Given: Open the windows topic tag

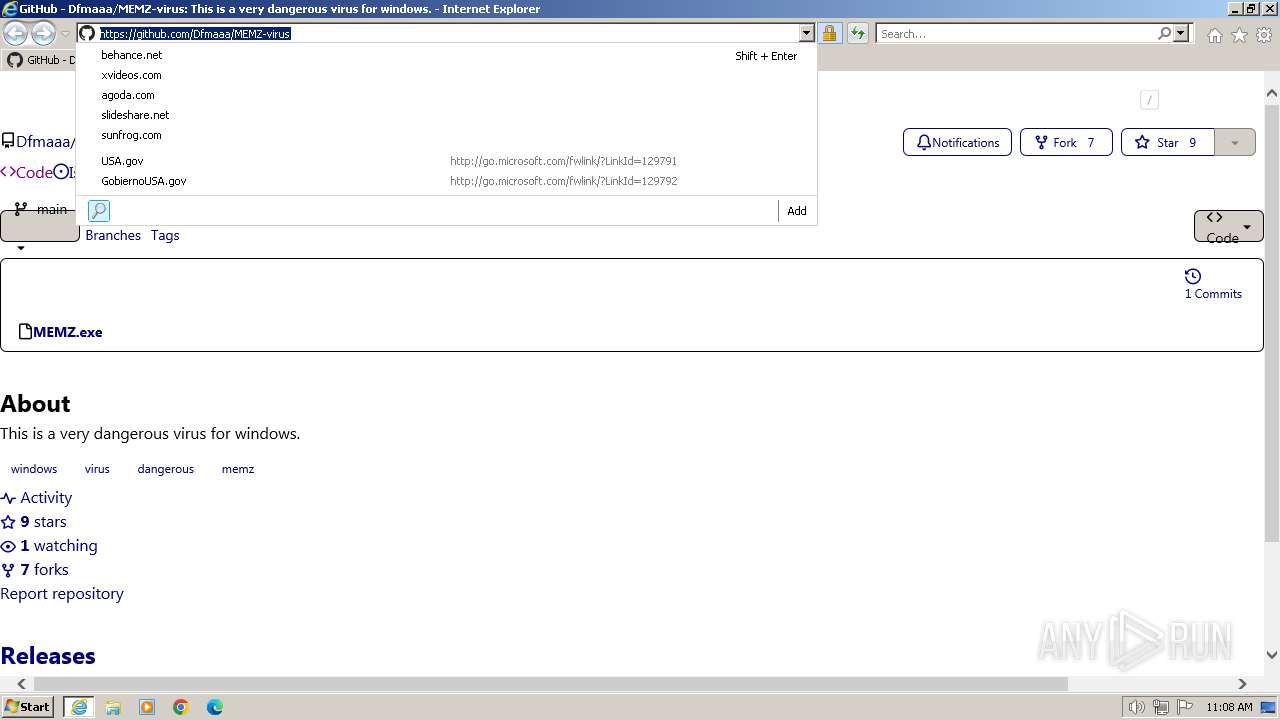Looking at the screenshot, I should click(x=34, y=468).
